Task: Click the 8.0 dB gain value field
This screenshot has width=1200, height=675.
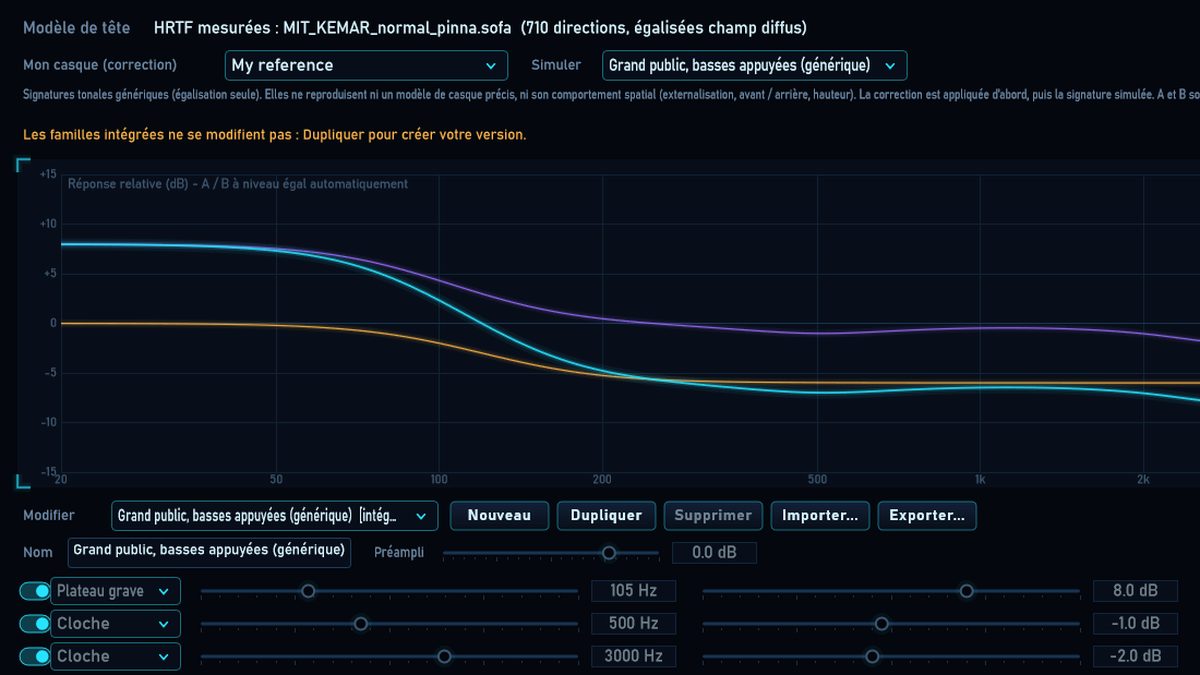Action: click(x=1136, y=591)
